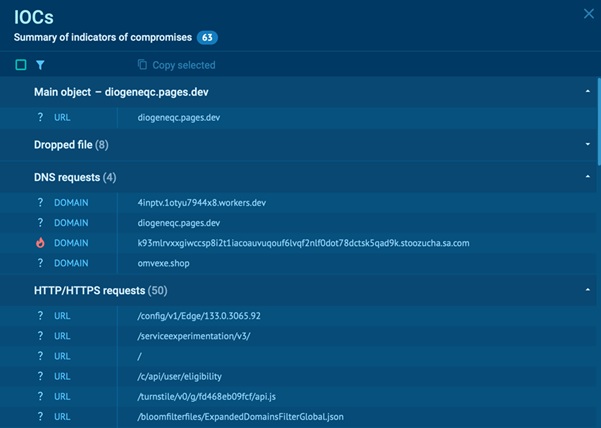The width and height of the screenshot is (601, 428).
Task: Collapse the DNS requests section
Action: coord(588,177)
